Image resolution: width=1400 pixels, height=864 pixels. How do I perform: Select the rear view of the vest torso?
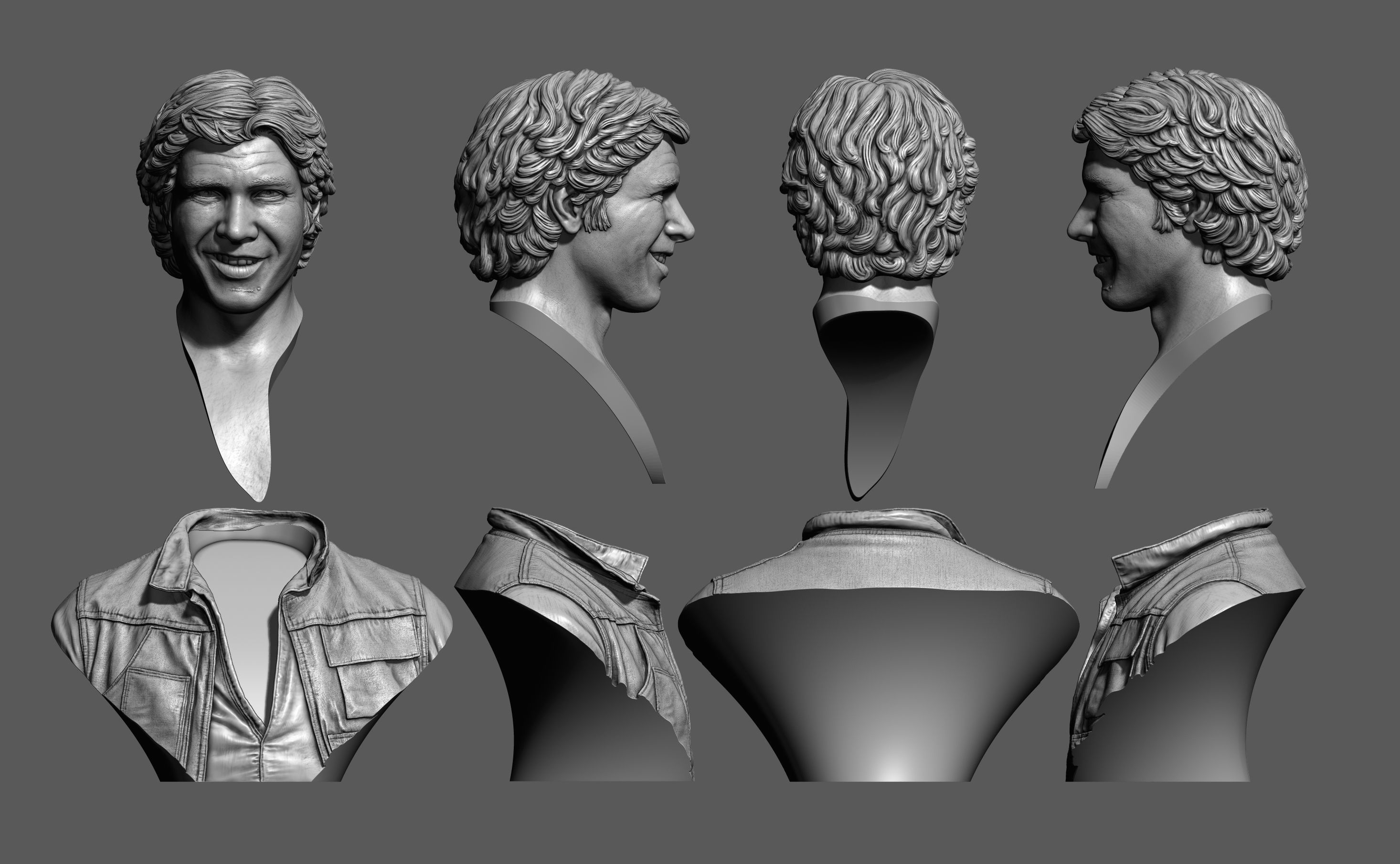[880, 646]
